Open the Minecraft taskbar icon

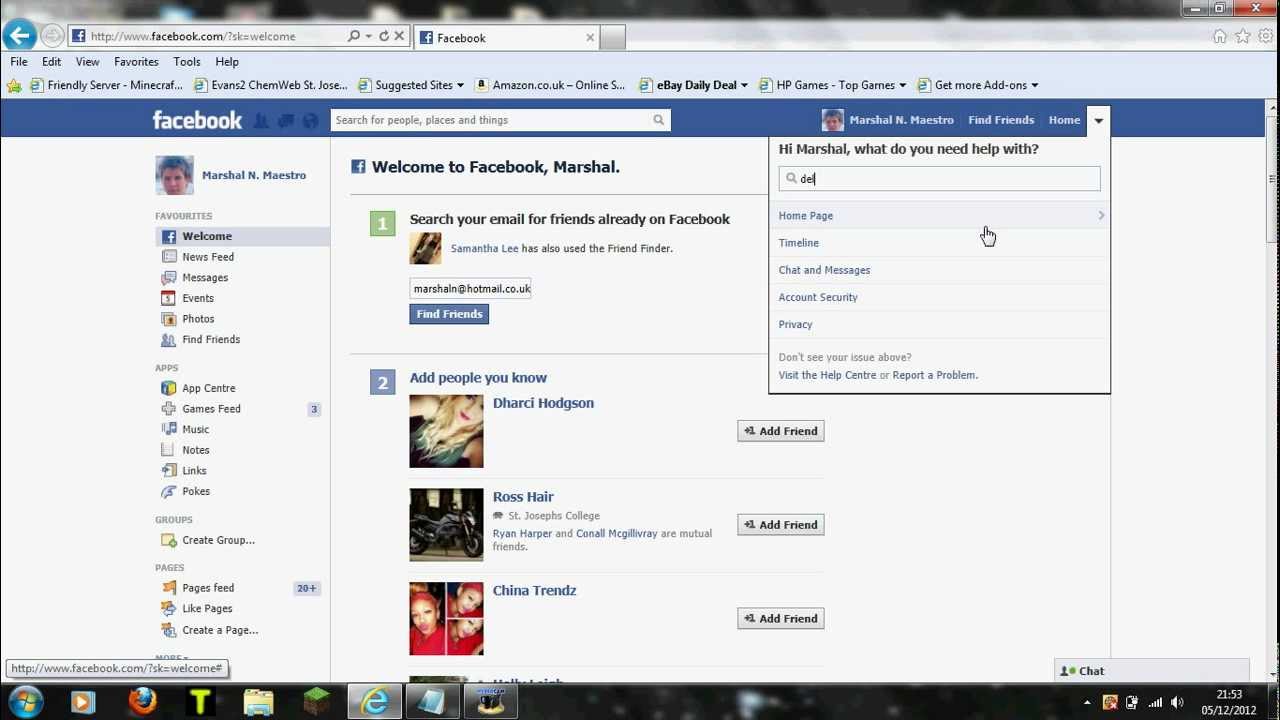(x=316, y=702)
